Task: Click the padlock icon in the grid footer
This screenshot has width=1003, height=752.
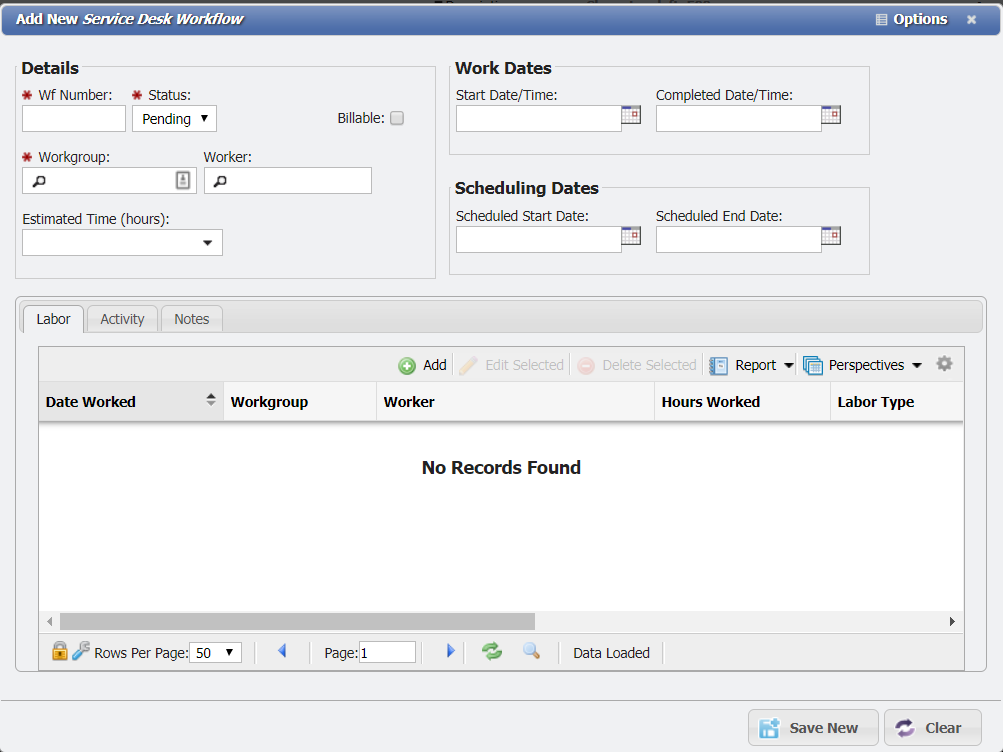Action: [59, 651]
